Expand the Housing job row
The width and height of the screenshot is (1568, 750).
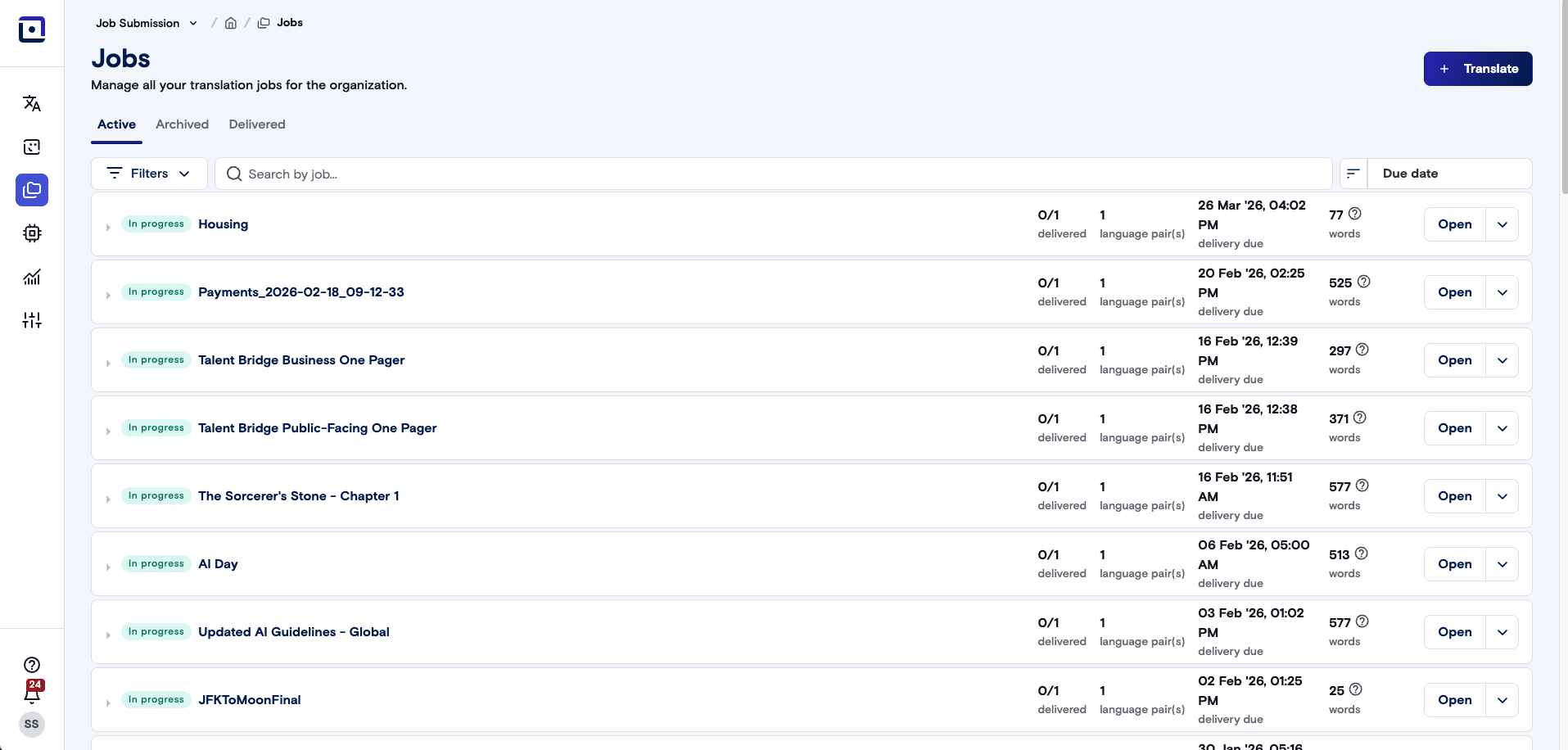pos(108,227)
